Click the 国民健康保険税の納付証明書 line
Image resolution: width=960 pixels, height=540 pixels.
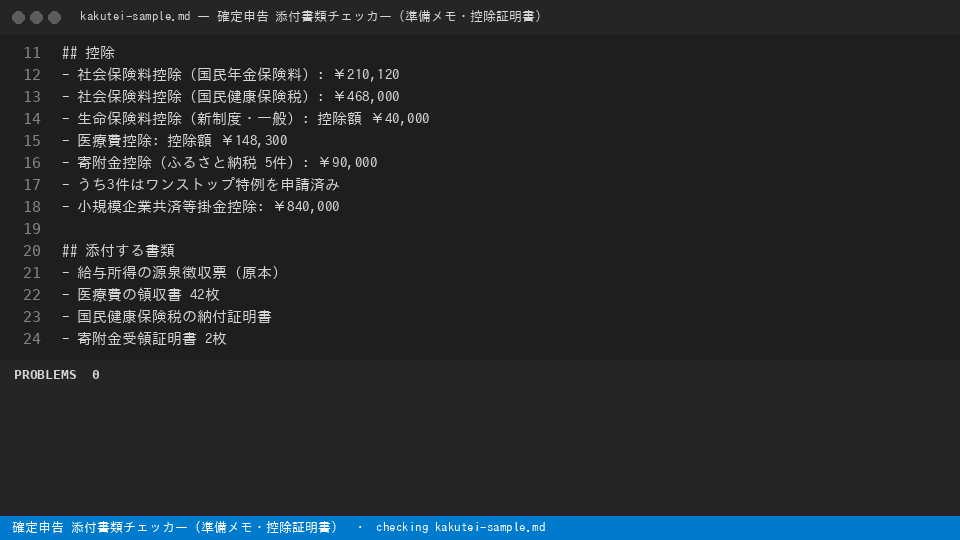(x=167, y=317)
